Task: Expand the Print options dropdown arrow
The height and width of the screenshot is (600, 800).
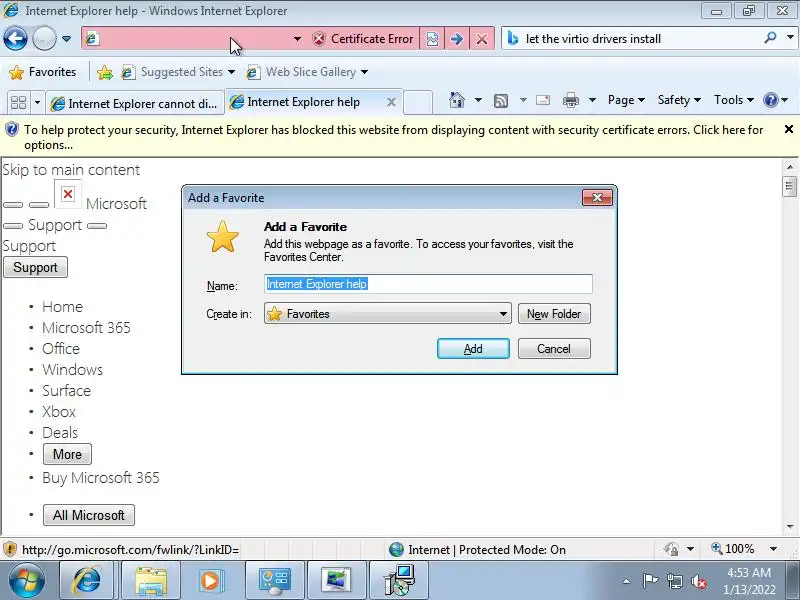Action: click(x=592, y=101)
